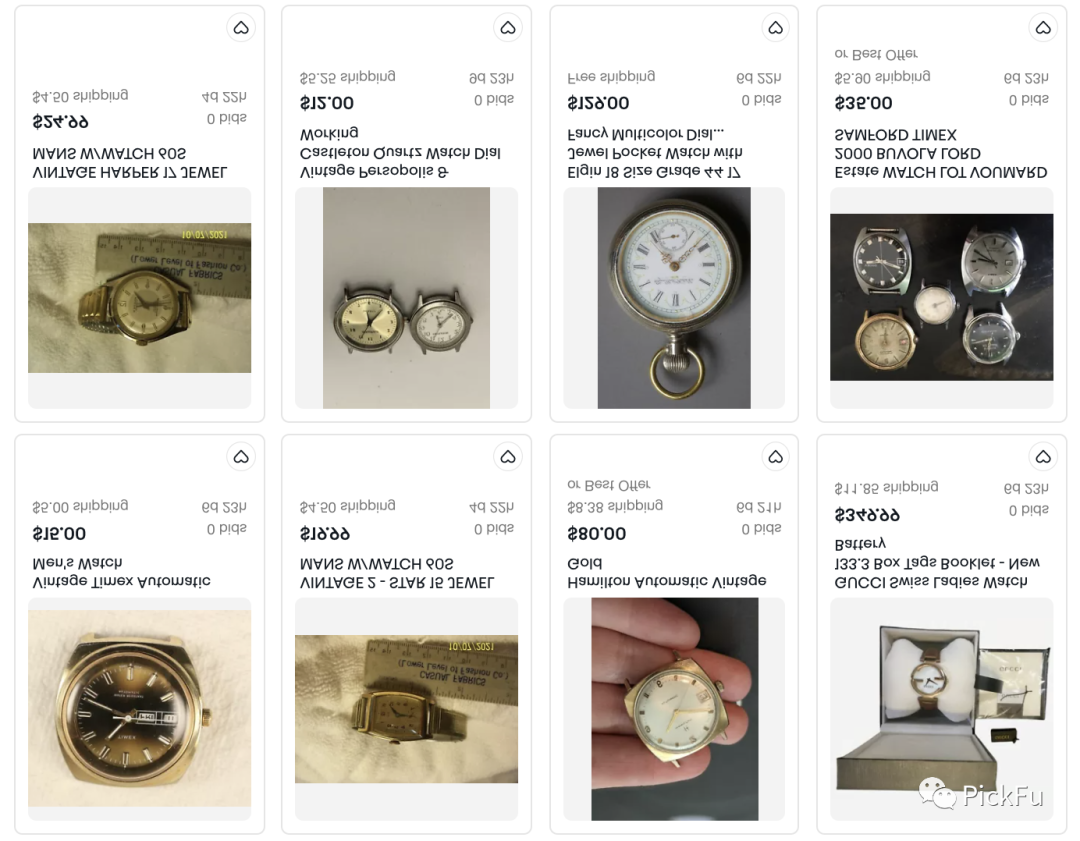
Task: Click the heart on the GUCCI Ladies Watch listing
Action: click(1043, 456)
